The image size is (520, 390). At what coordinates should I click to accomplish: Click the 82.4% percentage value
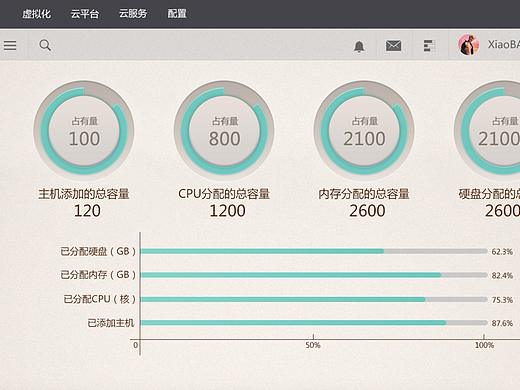click(x=502, y=276)
